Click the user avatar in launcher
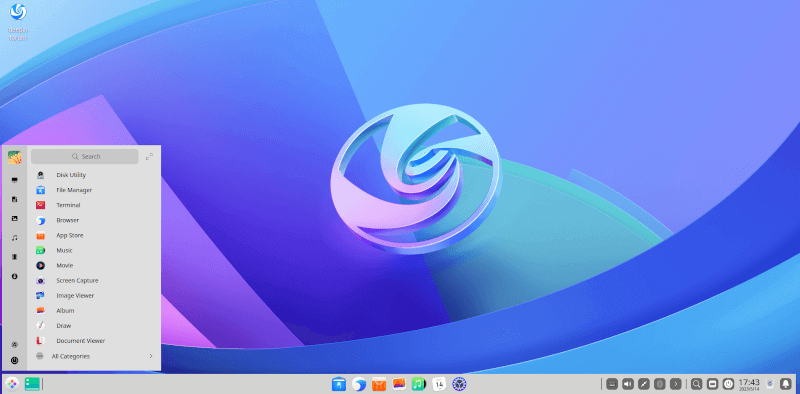The width and height of the screenshot is (800, 394). (x=14, y=157)
